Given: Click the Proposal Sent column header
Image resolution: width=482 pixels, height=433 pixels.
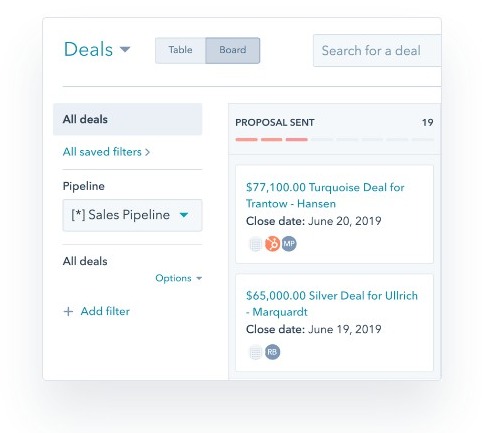Looking at the screenshot, I should coord(275,122).
